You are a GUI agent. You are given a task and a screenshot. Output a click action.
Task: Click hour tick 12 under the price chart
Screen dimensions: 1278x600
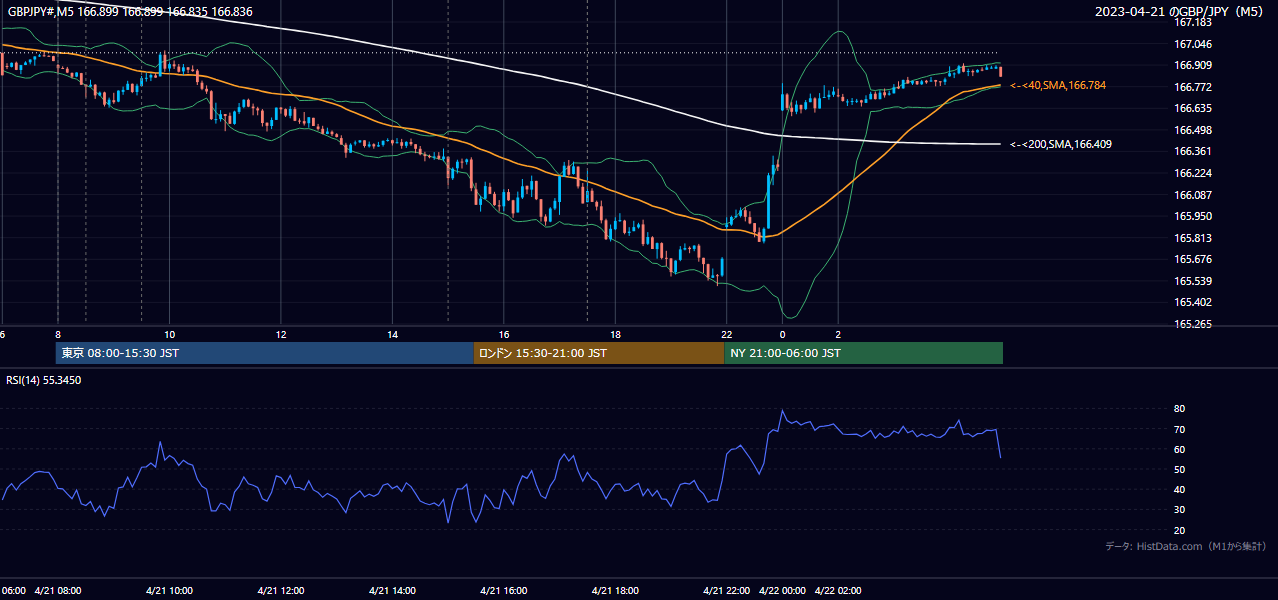[x=281, y=335]
